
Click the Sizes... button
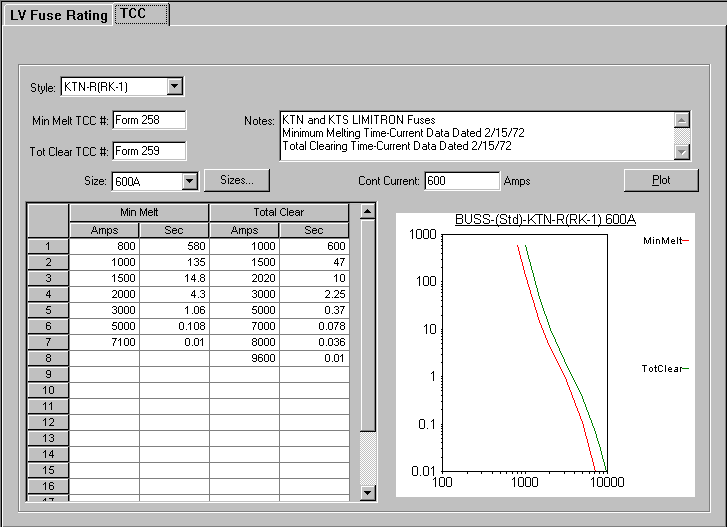click(237, 180)
